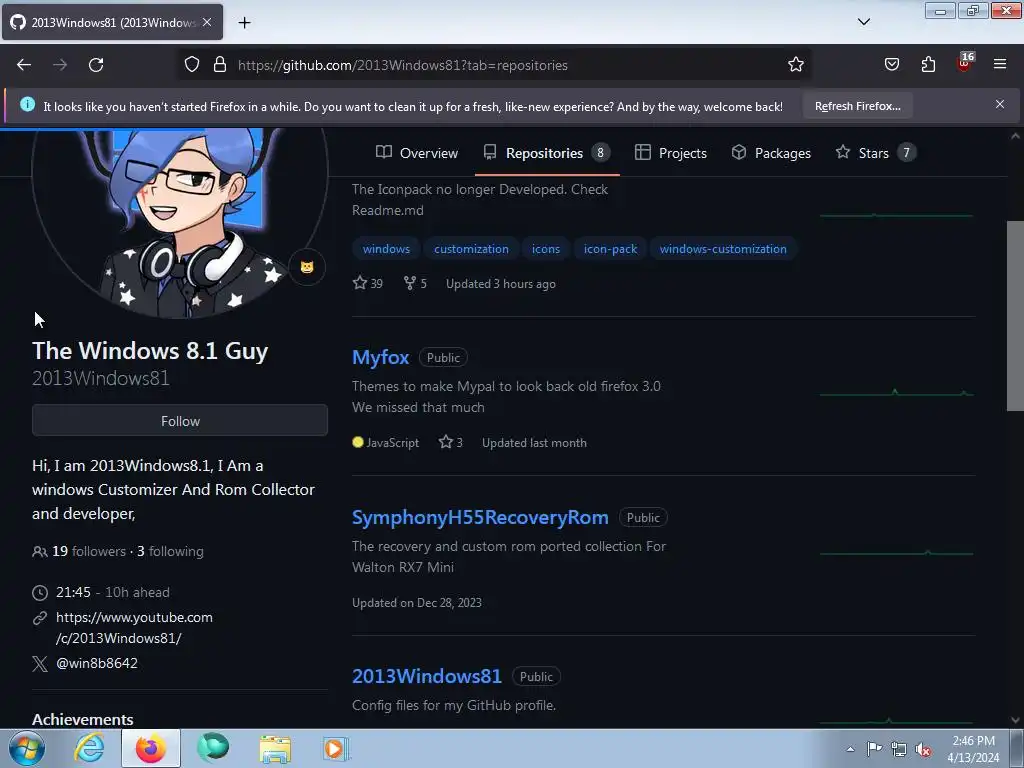
Task: Open Windows Explorer from taskbar
Action: pos(275,748)
